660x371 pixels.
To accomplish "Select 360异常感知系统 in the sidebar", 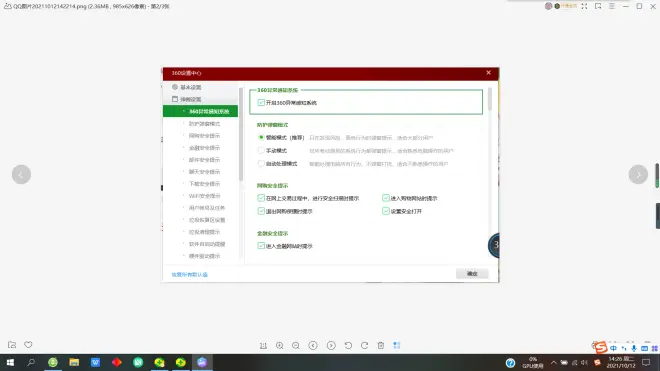I will [200, 111].
